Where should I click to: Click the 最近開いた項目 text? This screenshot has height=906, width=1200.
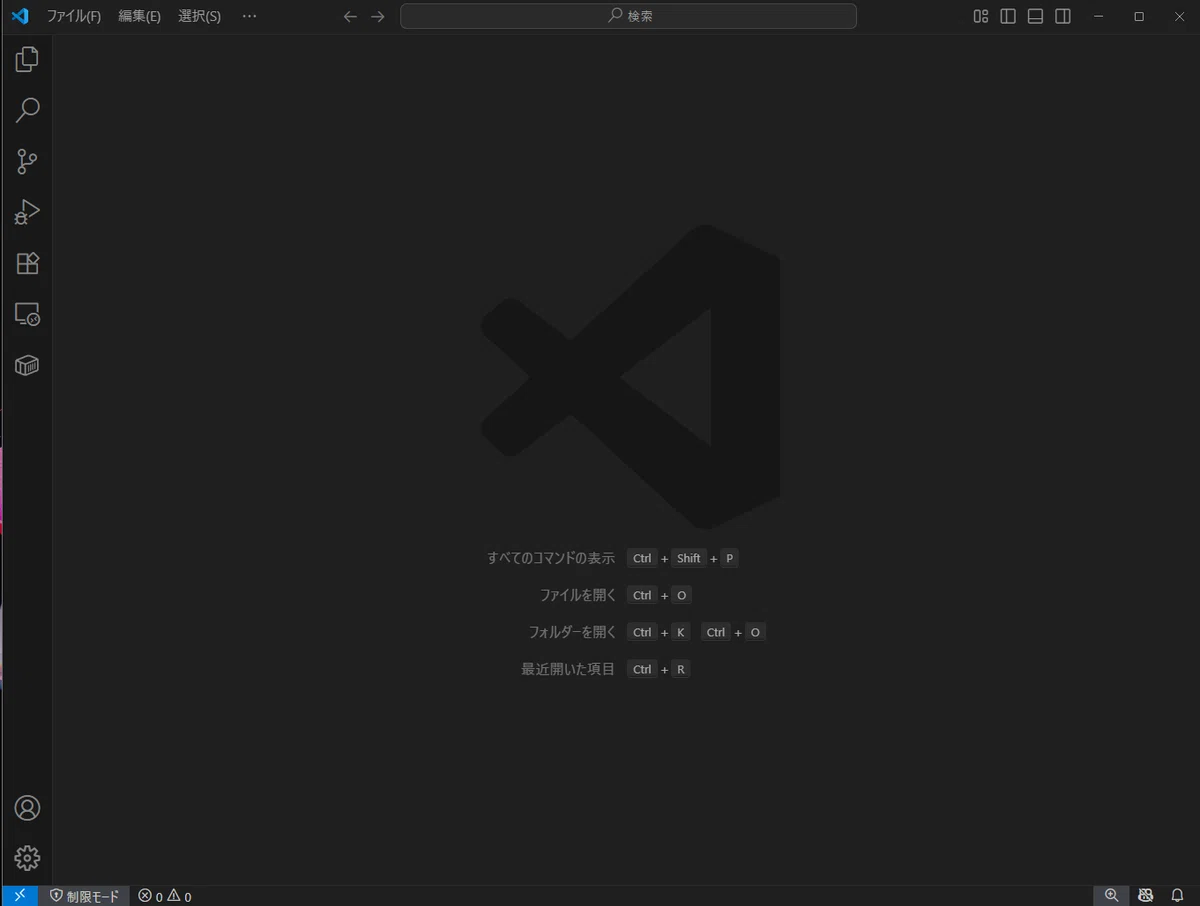(568, 669)
